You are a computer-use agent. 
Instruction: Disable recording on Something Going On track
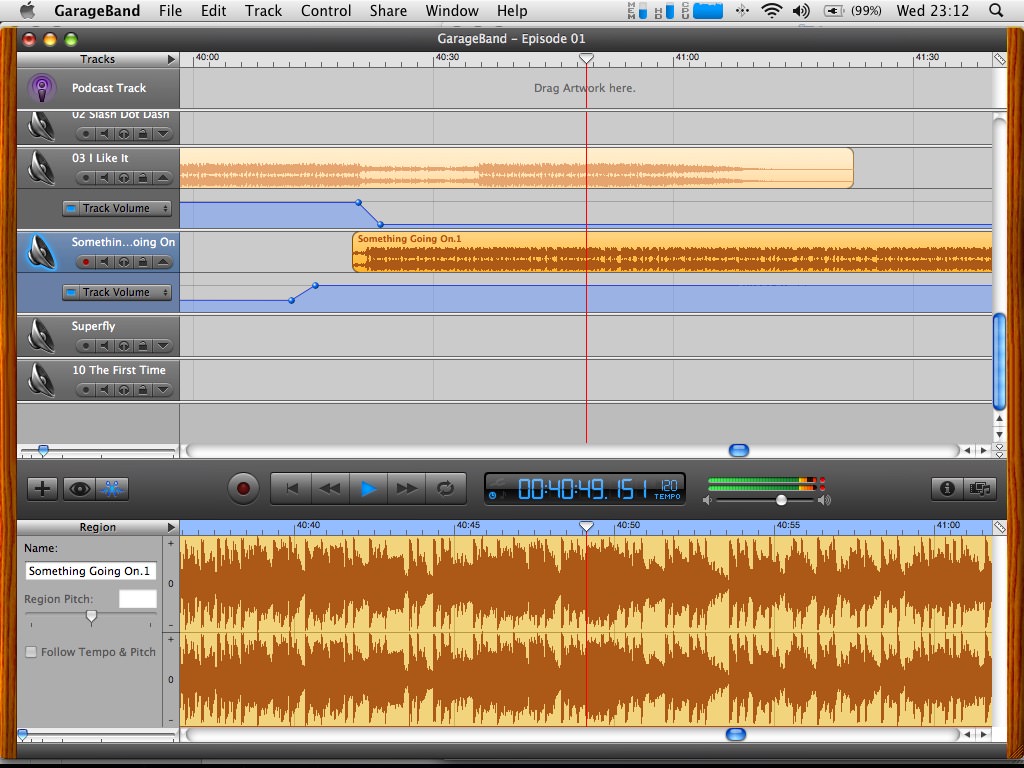(86, 262)
